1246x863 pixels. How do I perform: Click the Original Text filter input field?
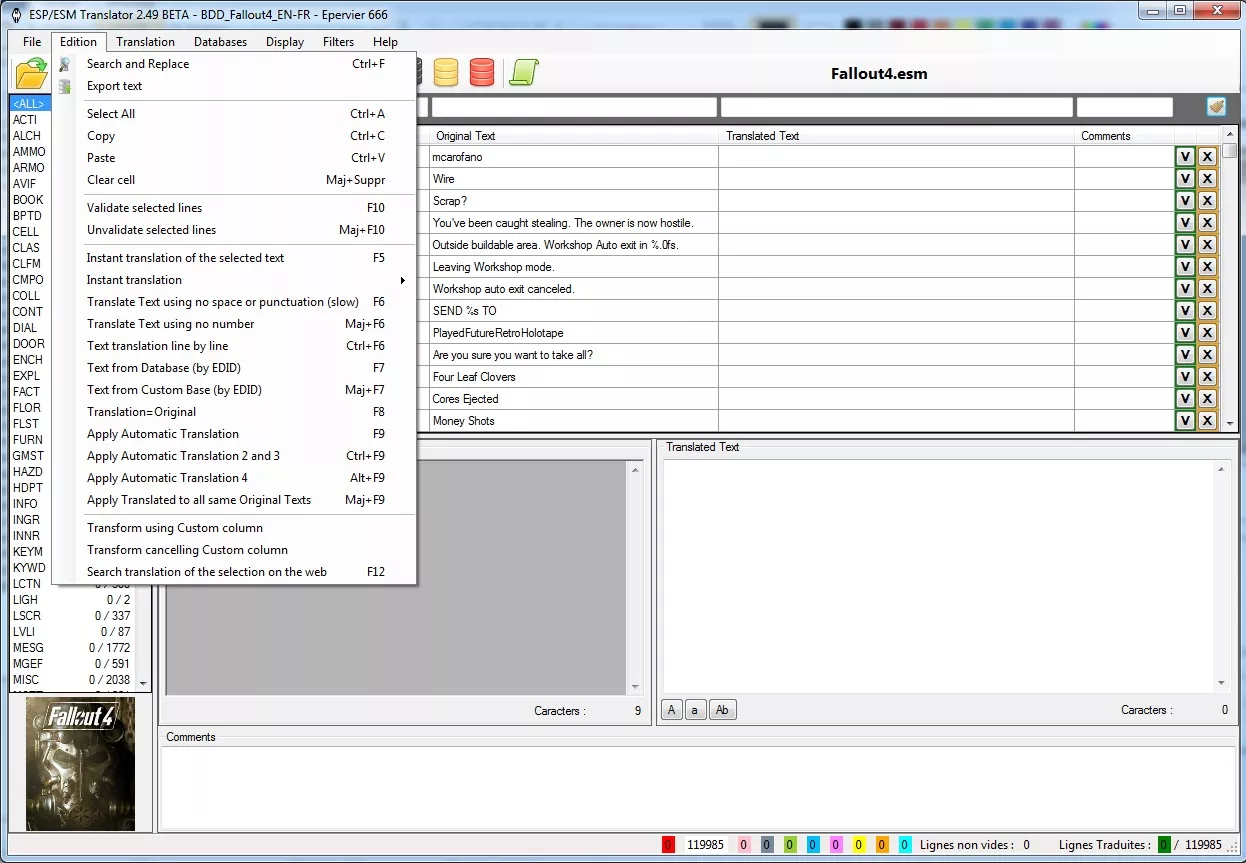574,107
